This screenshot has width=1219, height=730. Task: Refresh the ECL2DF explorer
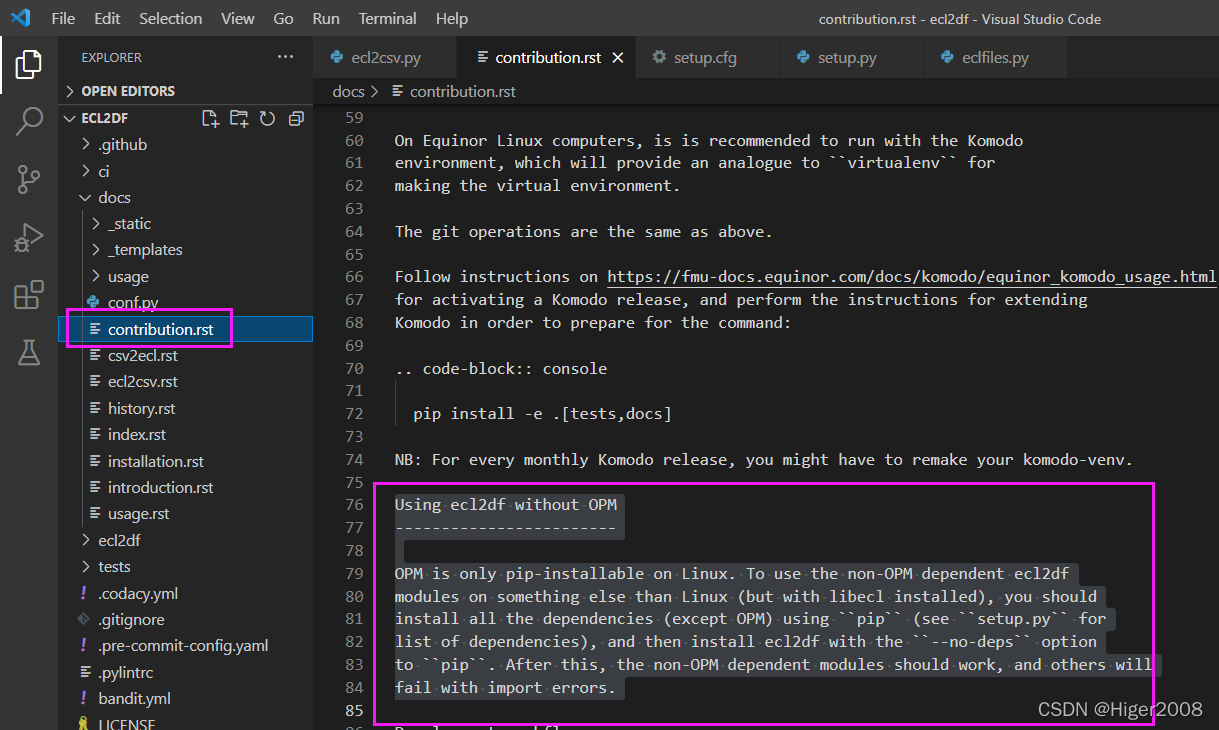pos(267,119)
